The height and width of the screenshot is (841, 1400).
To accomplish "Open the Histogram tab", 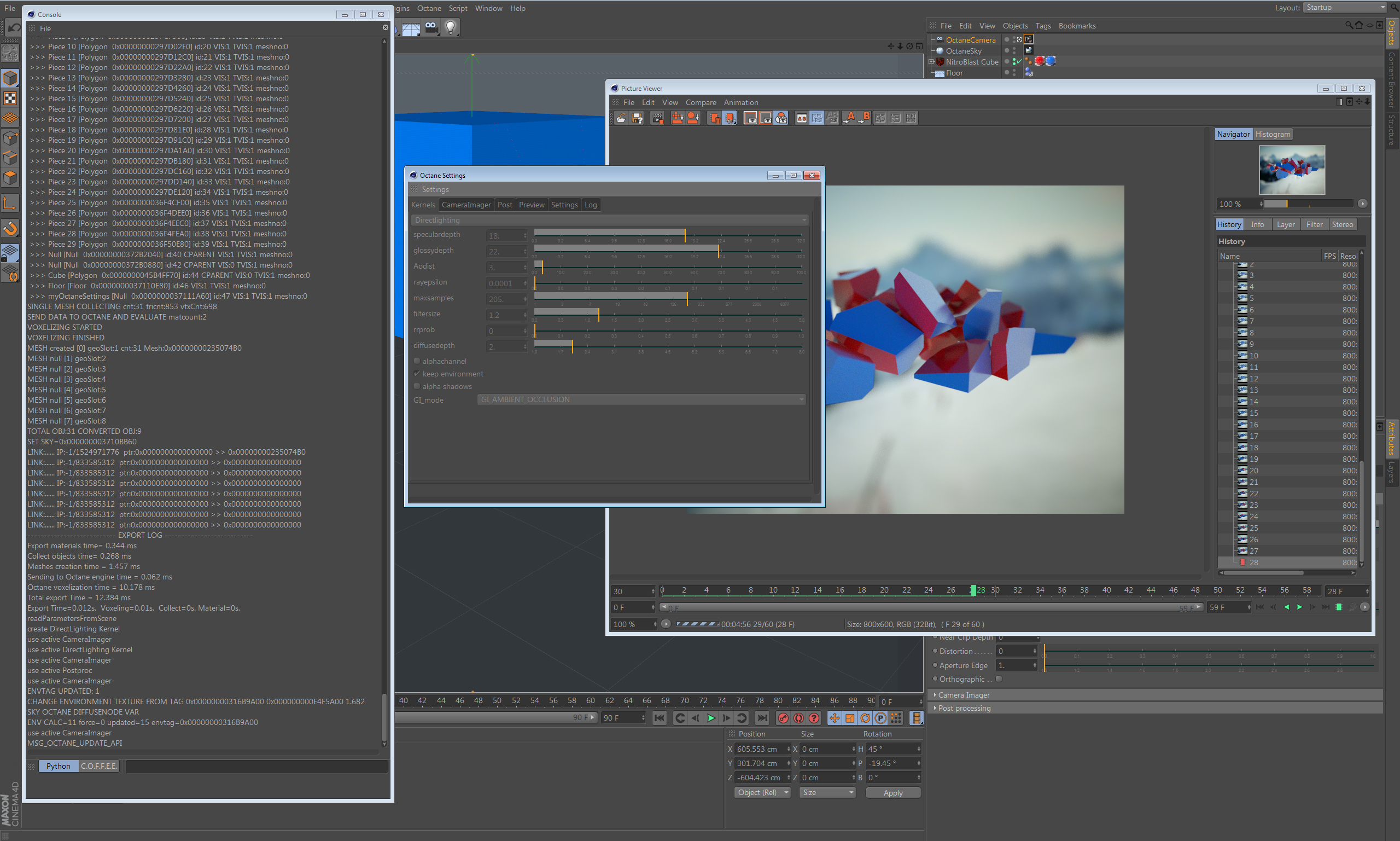I will (x=1272, y=134).
